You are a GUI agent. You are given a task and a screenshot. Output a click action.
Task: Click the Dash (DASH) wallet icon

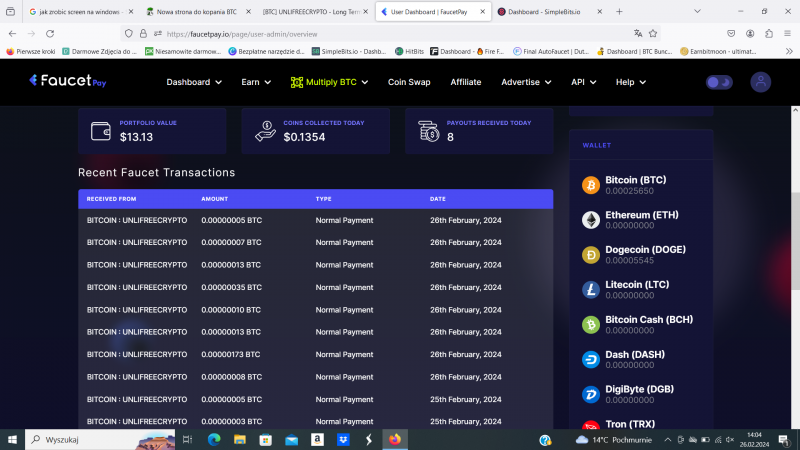591,359
